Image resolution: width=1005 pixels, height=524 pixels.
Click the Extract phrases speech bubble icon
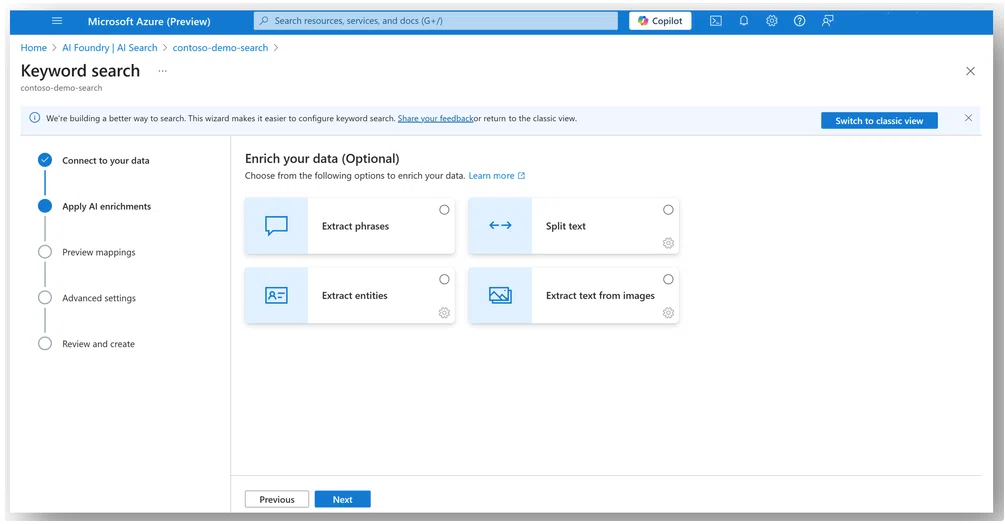276,225
